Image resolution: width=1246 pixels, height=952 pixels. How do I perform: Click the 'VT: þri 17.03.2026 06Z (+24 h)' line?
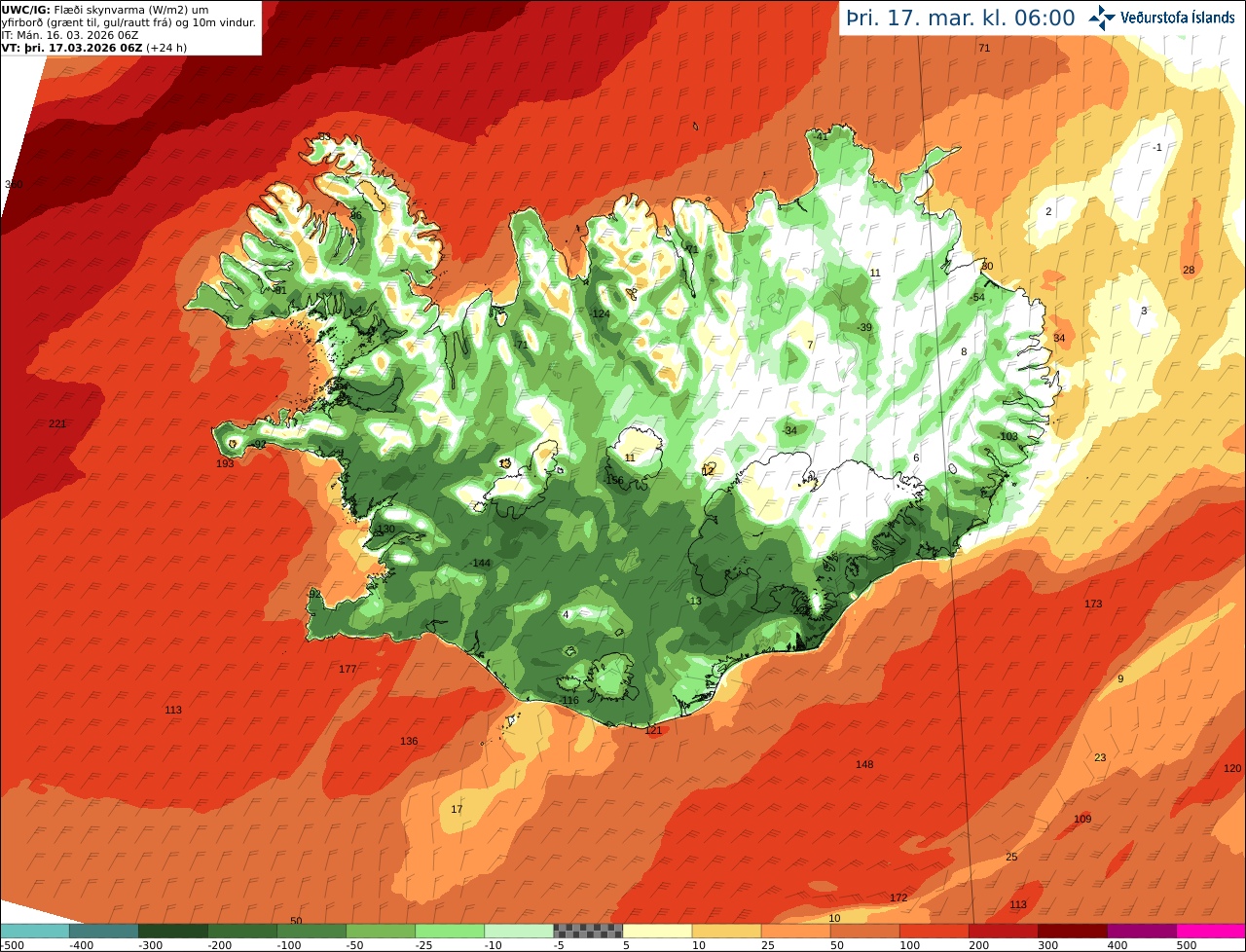pyautogui.click(x=94, y=47)
